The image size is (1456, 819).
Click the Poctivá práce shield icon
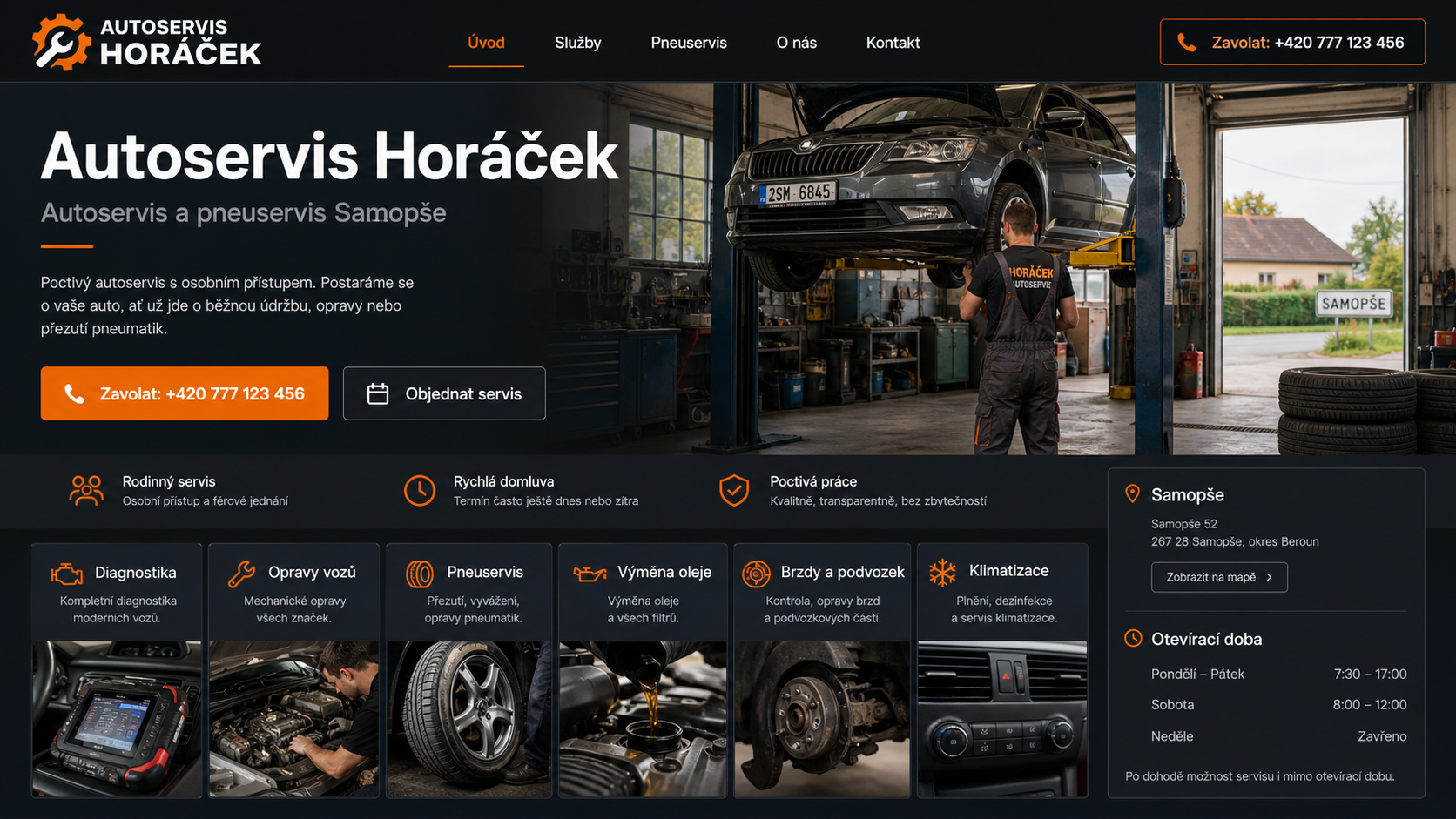[x=734, y=491]
